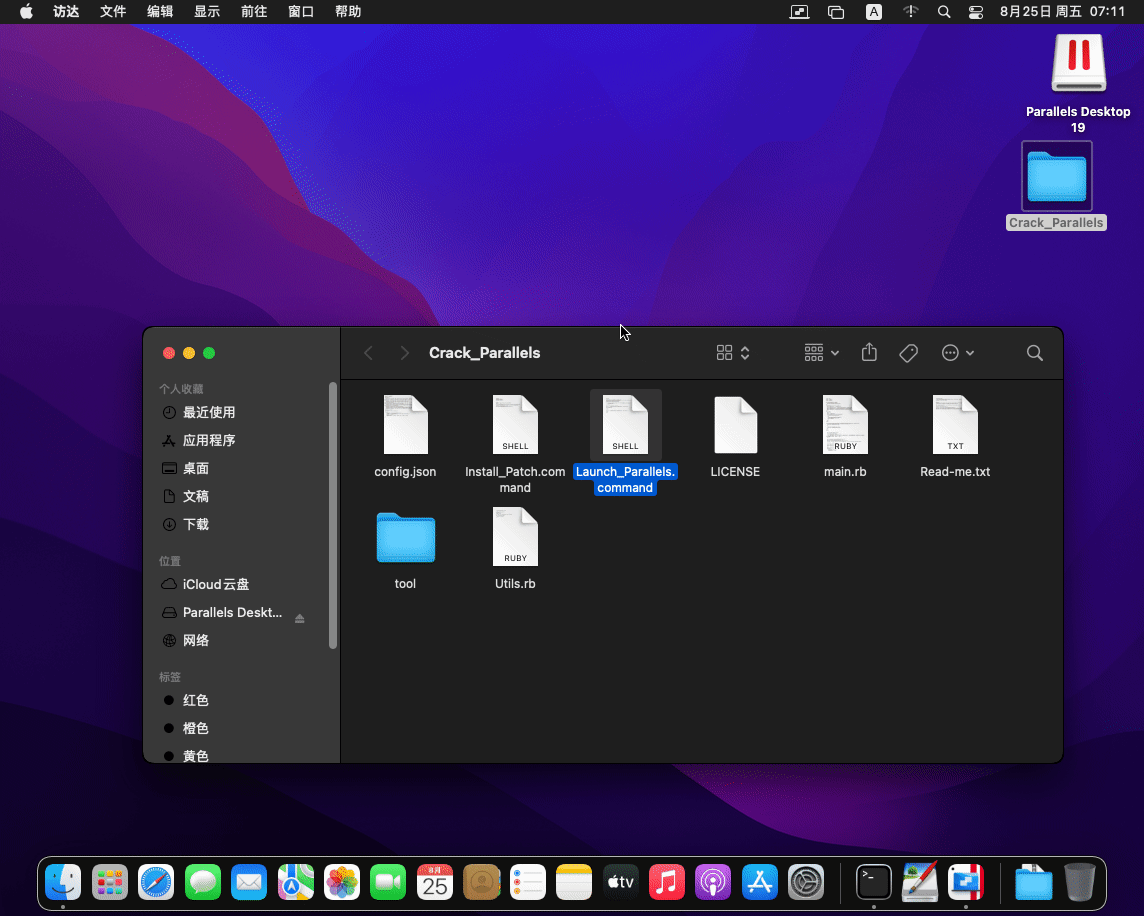Screen dimensions: 1144x916
Task: Open Maps from the Dock
Action: pos(295,882)
